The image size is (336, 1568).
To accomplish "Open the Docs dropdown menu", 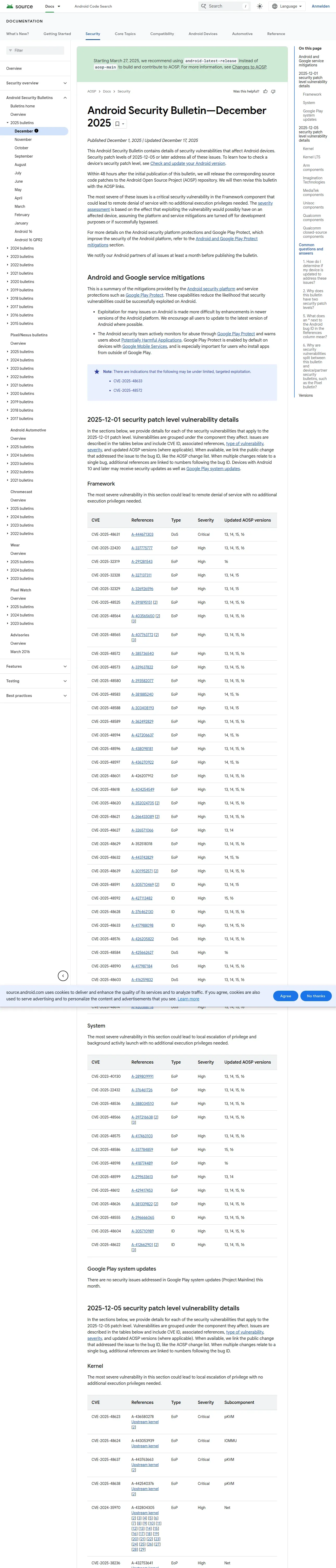I will (x=52, y=6).
